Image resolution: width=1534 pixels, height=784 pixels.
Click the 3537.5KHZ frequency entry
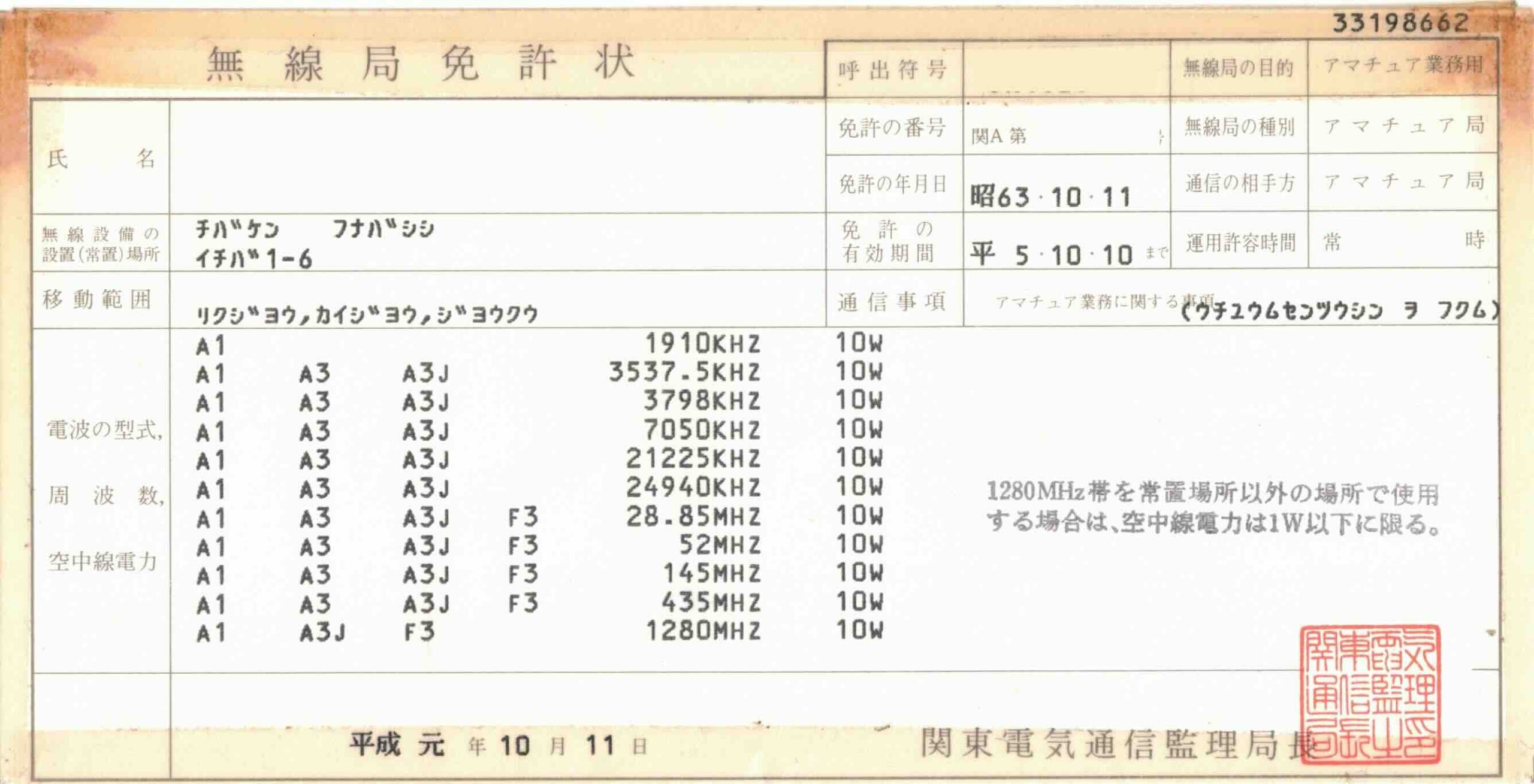coord(684,373)
